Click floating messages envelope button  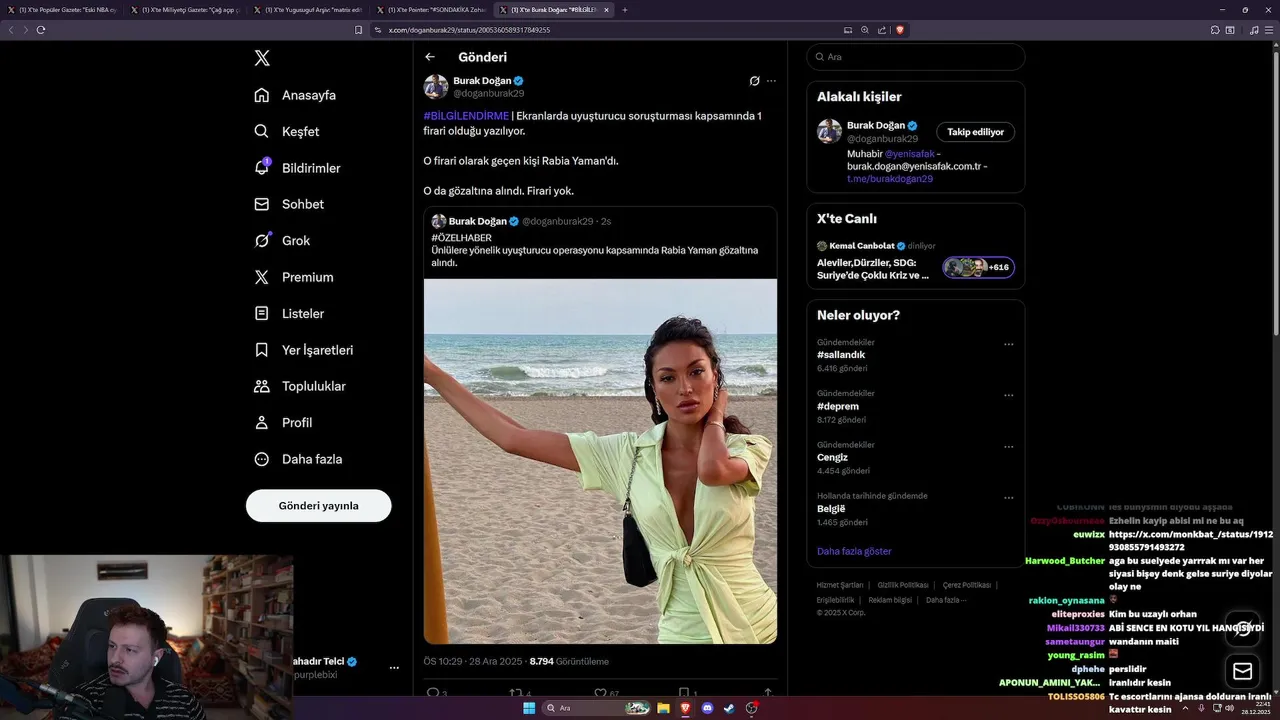coord(1243,670)
